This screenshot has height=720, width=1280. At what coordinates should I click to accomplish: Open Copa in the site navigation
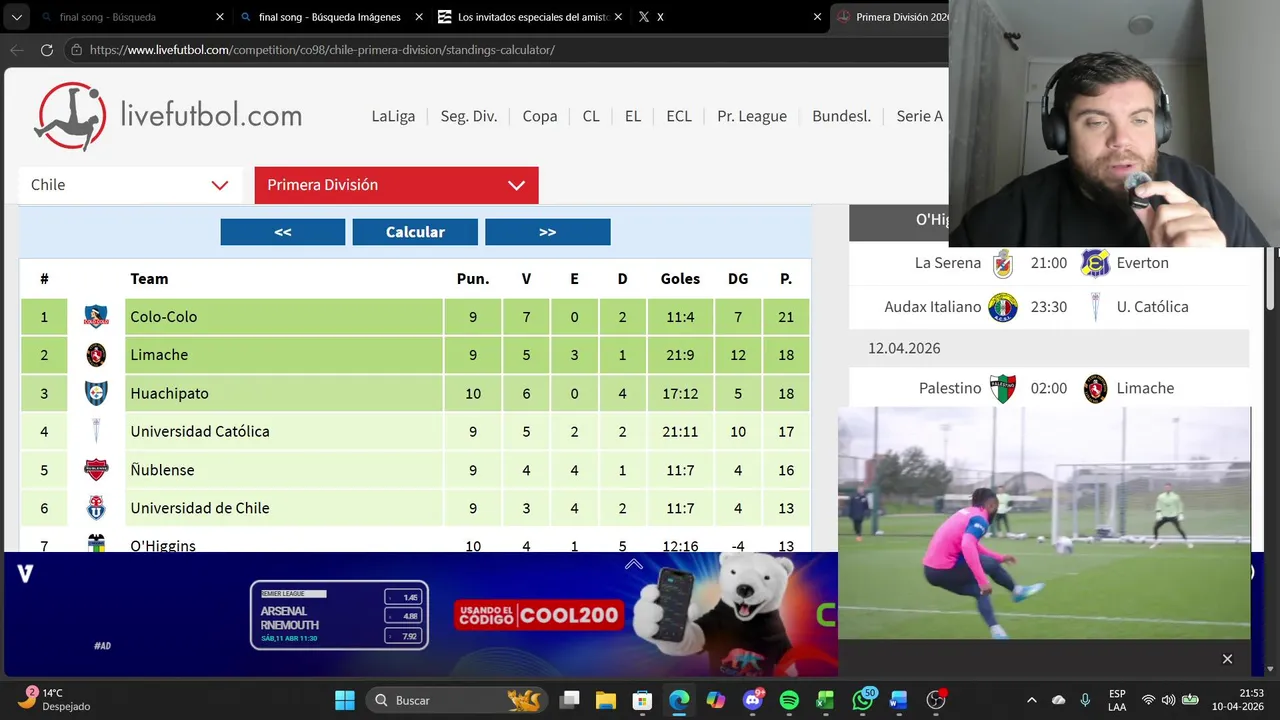coord(540,116)
